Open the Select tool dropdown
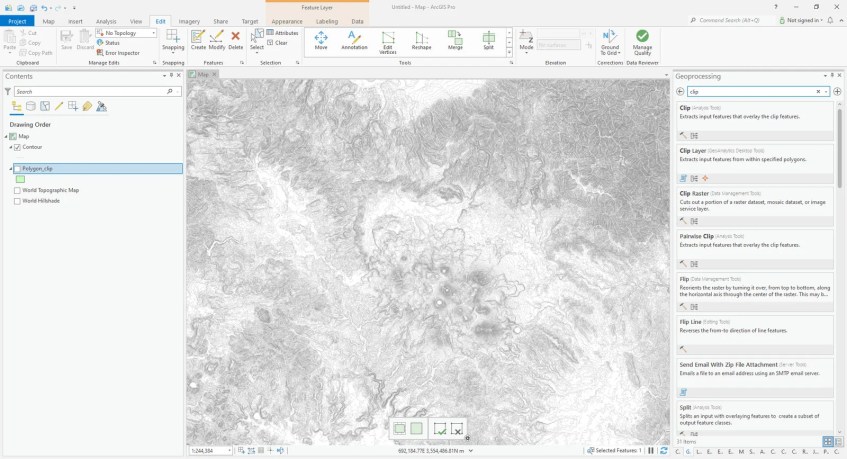 (257, 53)
